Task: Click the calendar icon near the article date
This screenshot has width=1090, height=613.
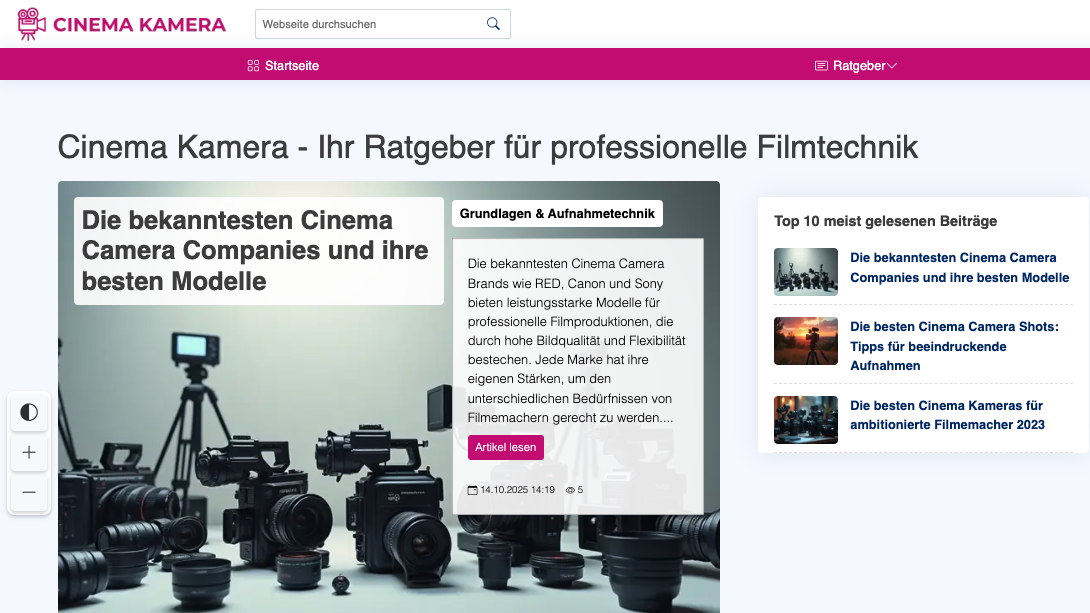Action: pos(472,490)
